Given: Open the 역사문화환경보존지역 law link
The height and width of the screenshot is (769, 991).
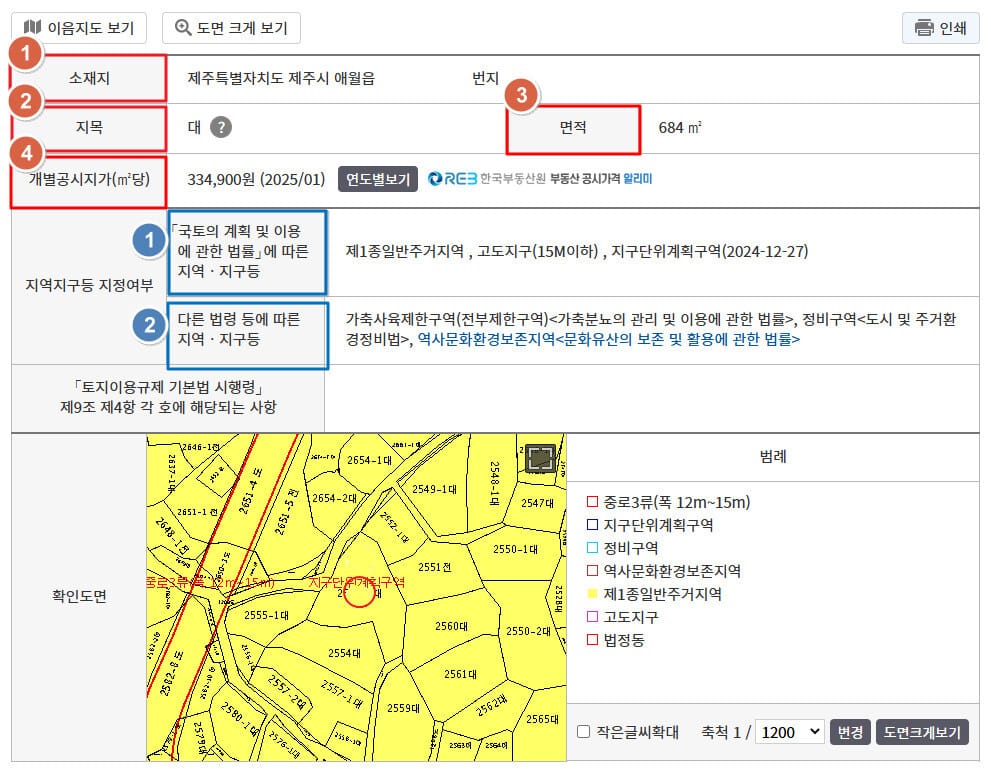Looking at the screenshot, I should click(608, 340).
